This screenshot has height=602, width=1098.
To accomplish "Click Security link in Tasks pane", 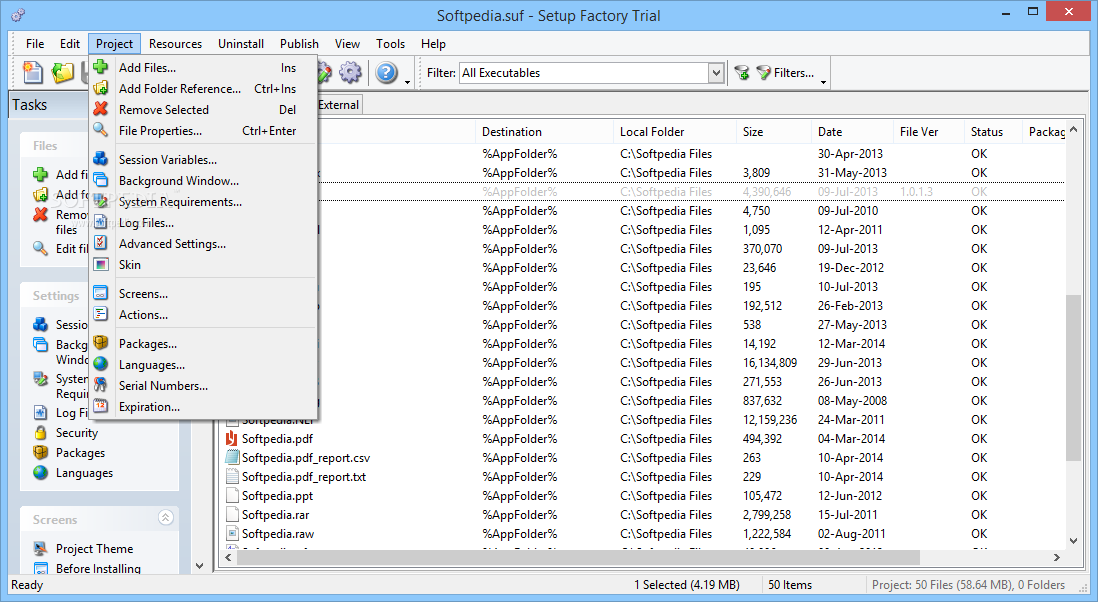I will pyautogui.click(x=77, y=433).
